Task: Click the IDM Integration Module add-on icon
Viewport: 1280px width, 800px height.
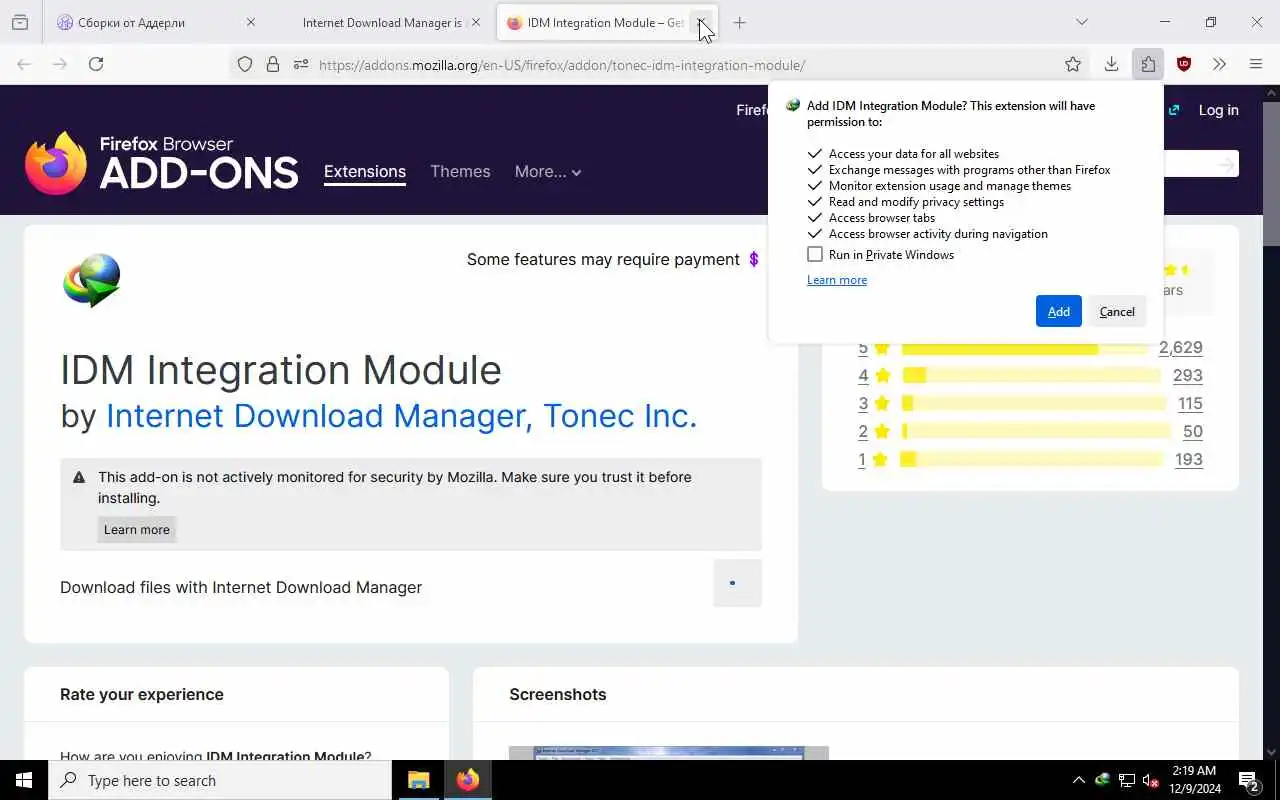Action: (x=92, y=280)
